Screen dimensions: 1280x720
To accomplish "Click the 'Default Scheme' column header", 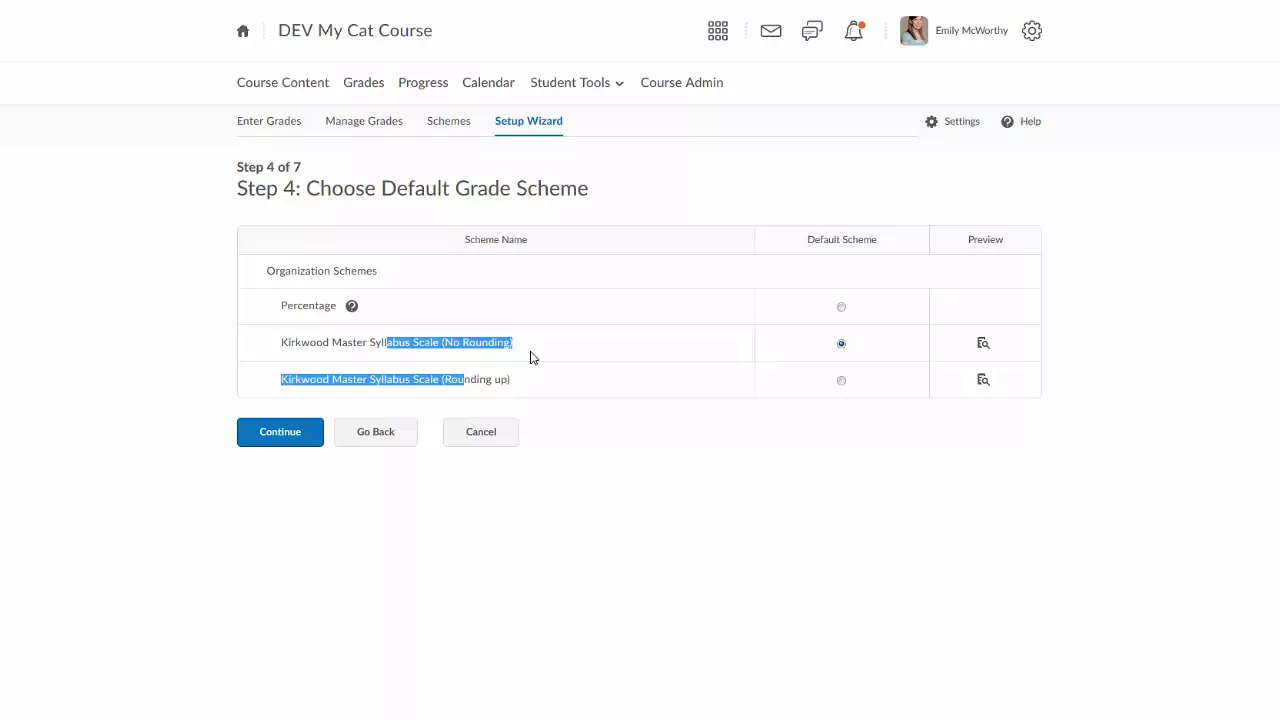I will (842, 240).
